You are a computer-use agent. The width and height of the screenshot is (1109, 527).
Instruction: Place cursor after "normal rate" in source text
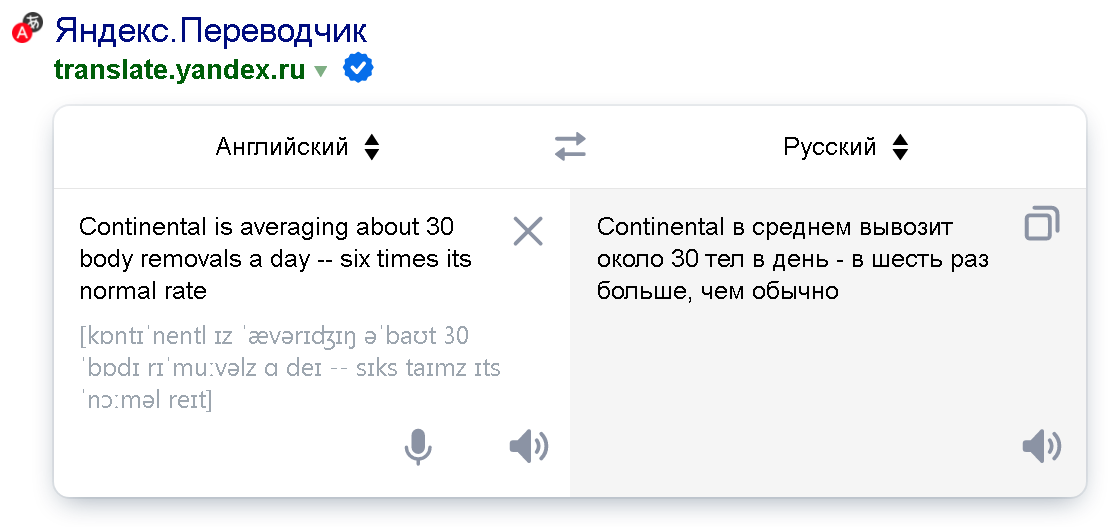[x=208, y=292]
